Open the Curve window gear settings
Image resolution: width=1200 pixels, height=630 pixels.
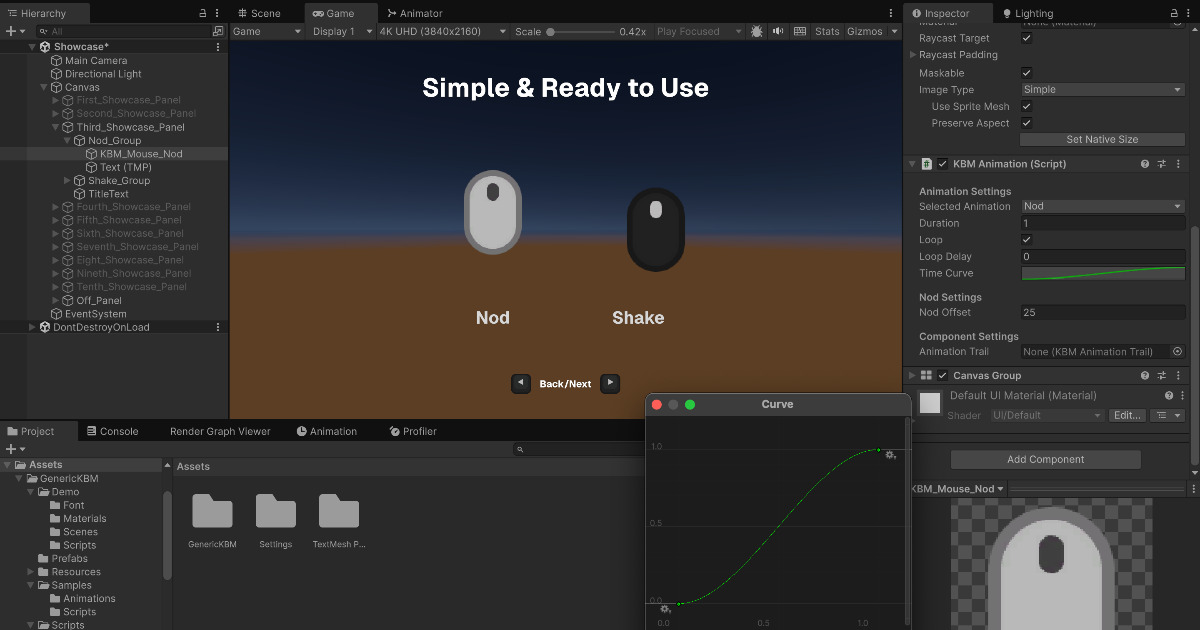[x=890, y=454]
